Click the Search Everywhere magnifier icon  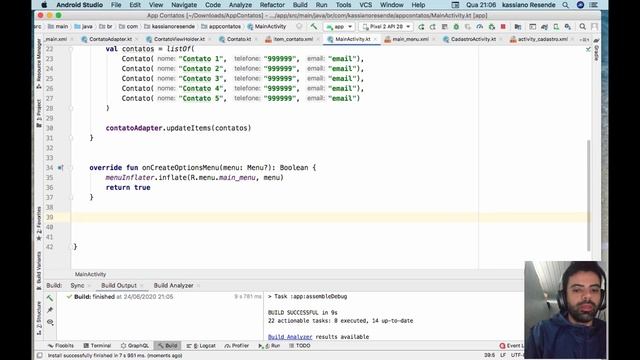point(582,27)
